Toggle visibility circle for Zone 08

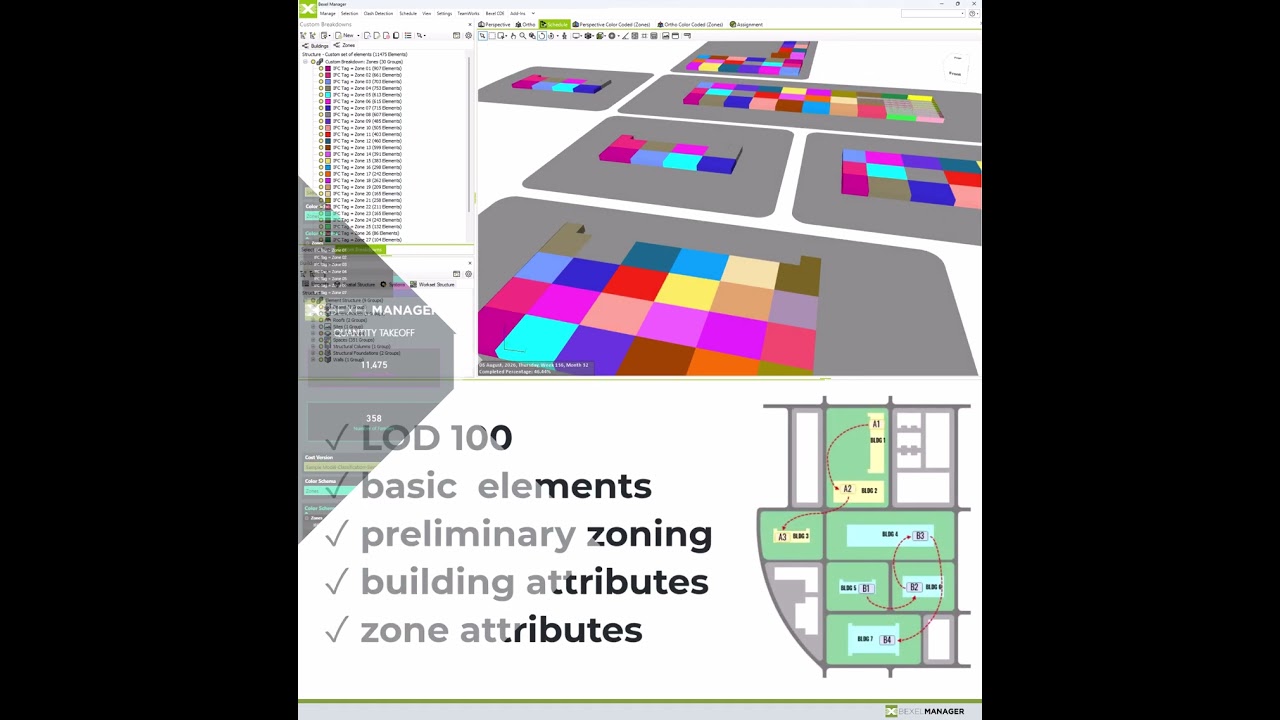321,114
